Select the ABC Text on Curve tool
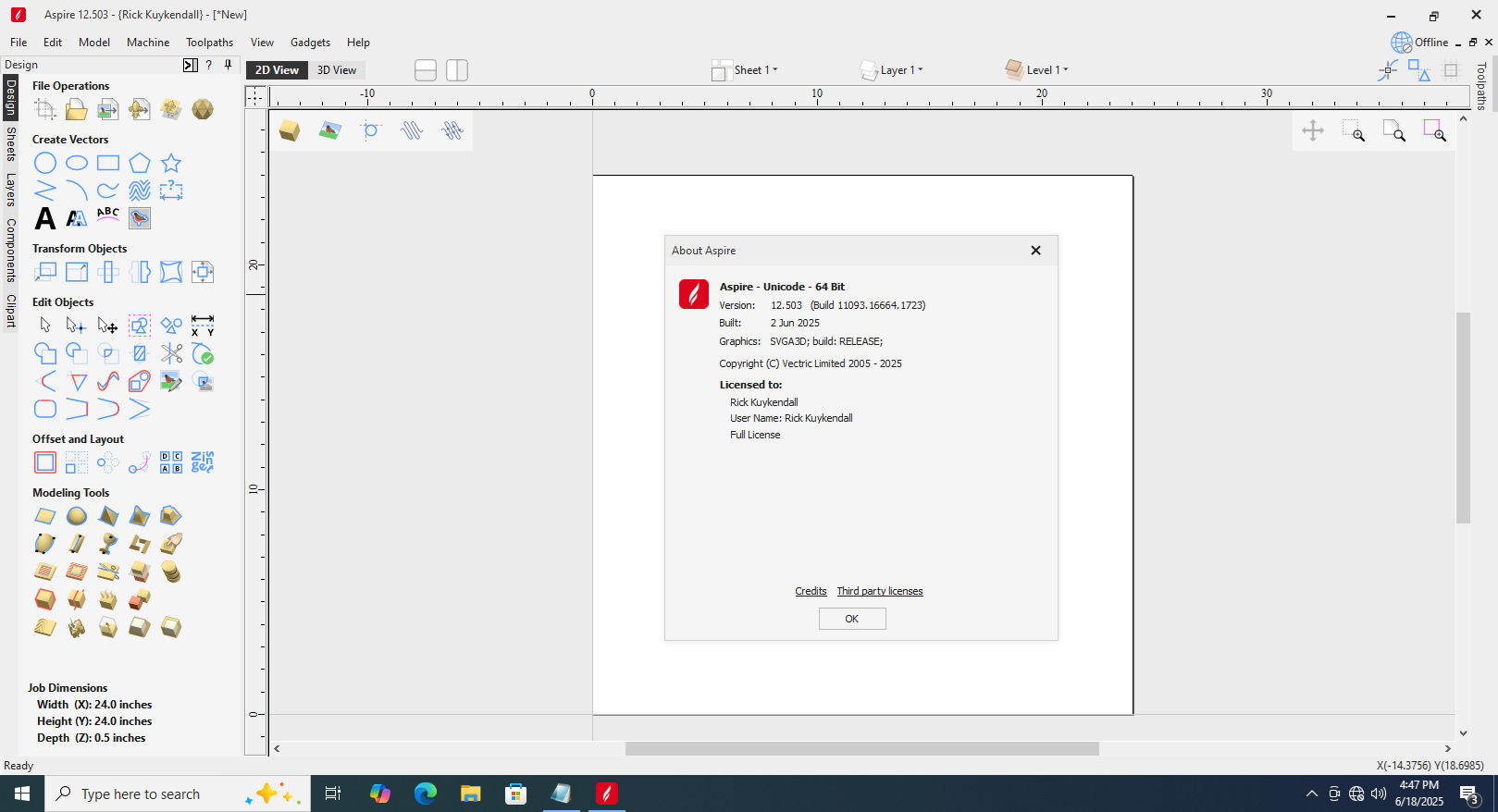 [x=107, y=215]
